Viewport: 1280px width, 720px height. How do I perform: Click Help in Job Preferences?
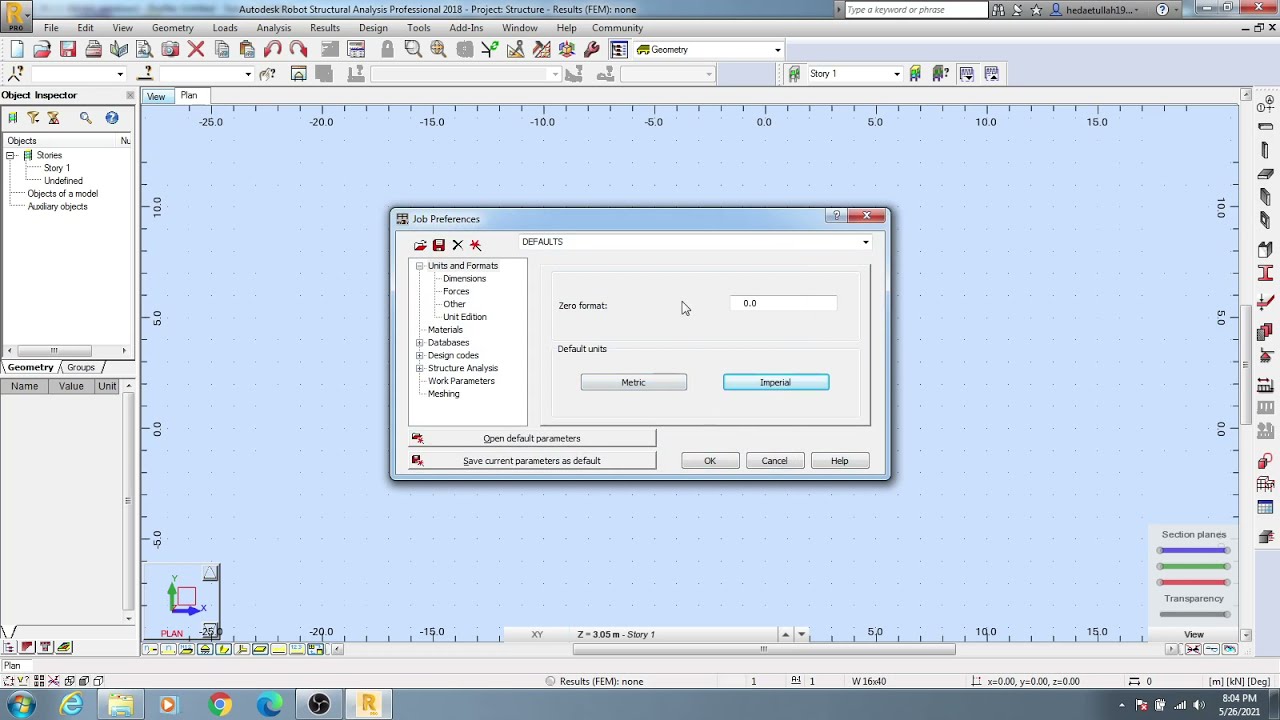(840, 461)
